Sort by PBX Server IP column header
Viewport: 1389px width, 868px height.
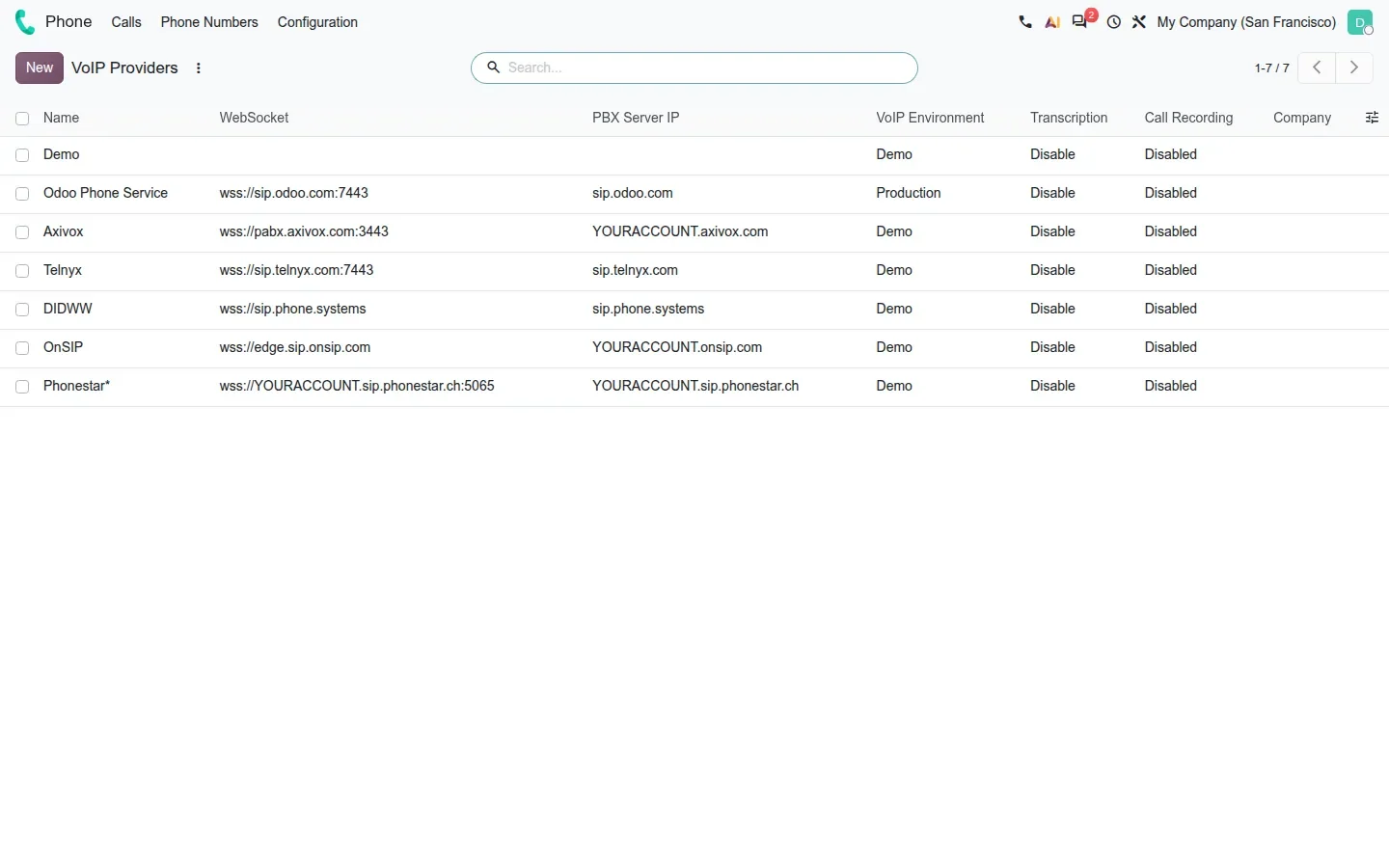[636, 118]
